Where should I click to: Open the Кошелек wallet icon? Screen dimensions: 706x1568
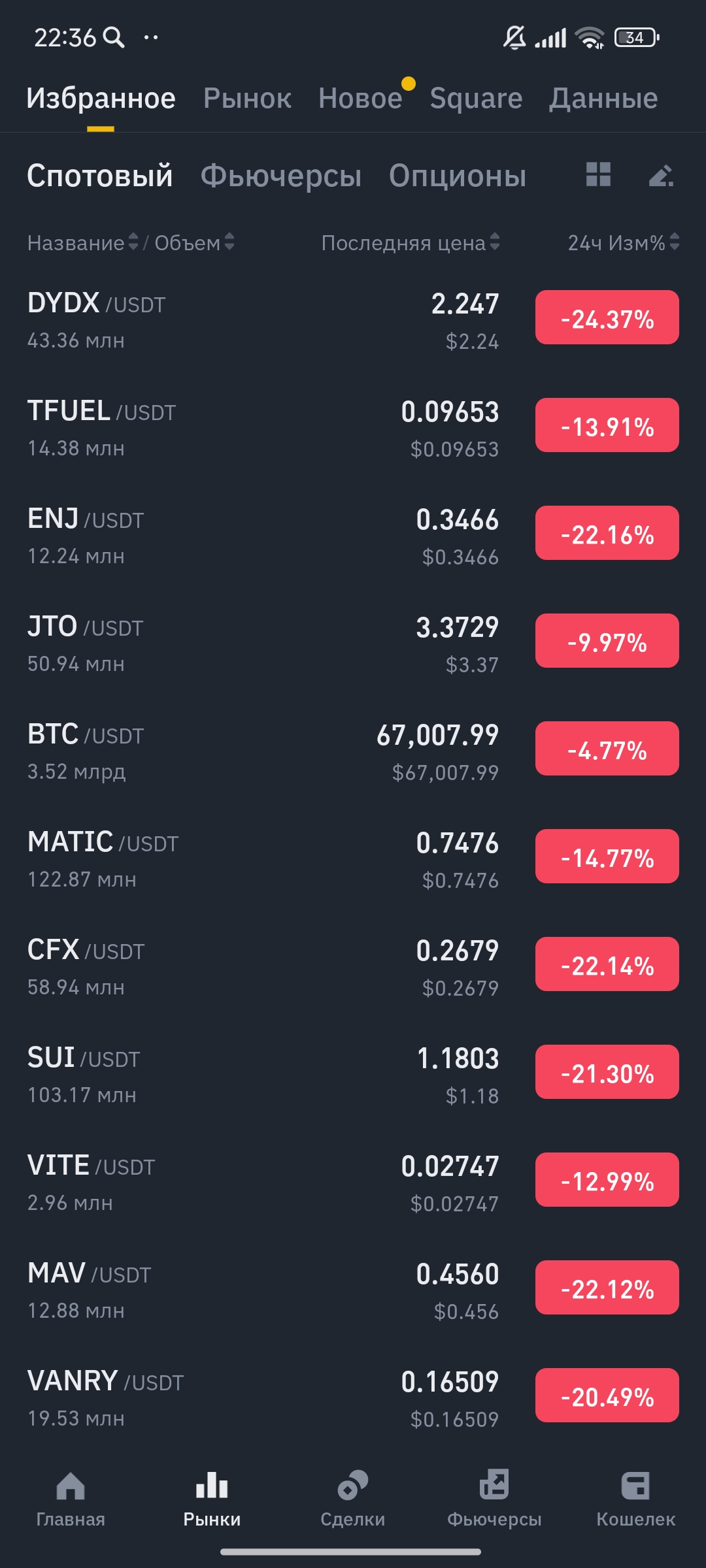[635, 1485]
